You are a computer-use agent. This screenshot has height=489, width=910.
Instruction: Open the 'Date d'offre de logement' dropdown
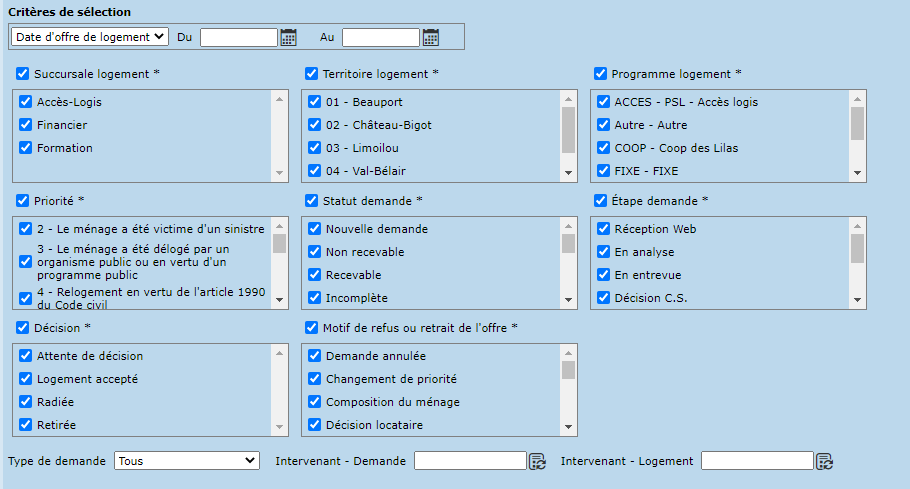89,37
